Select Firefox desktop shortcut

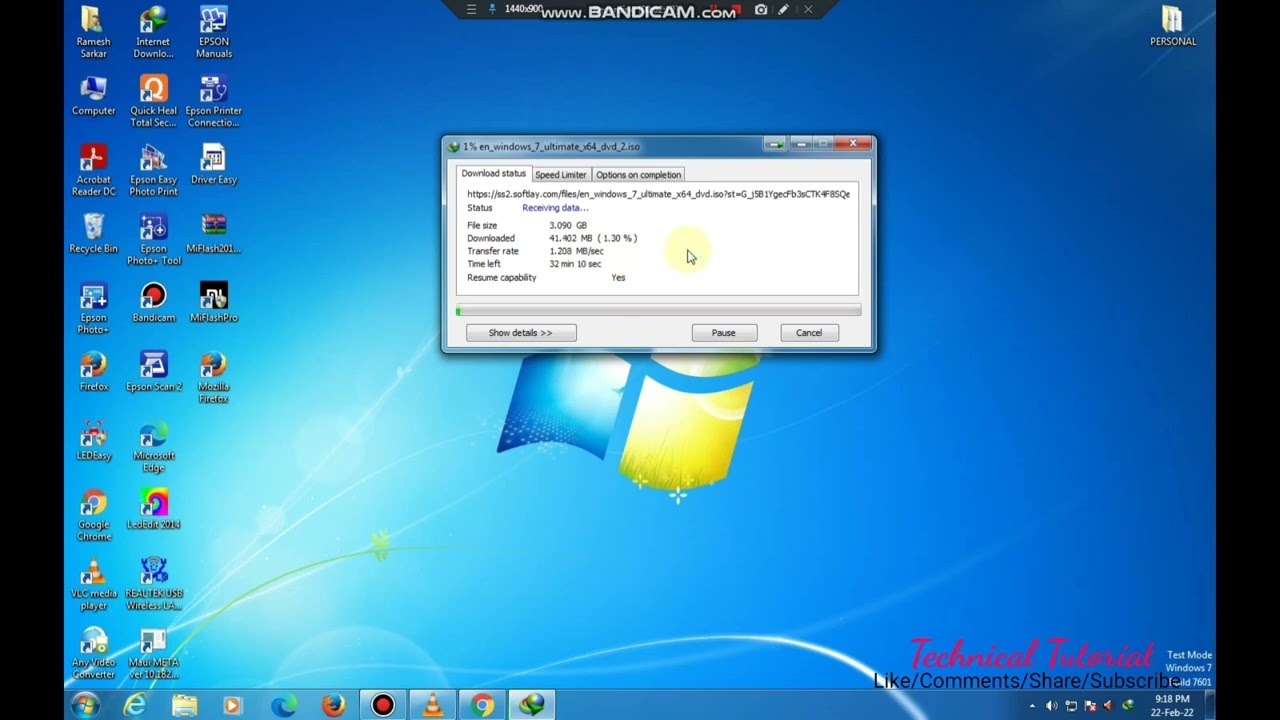94,372
